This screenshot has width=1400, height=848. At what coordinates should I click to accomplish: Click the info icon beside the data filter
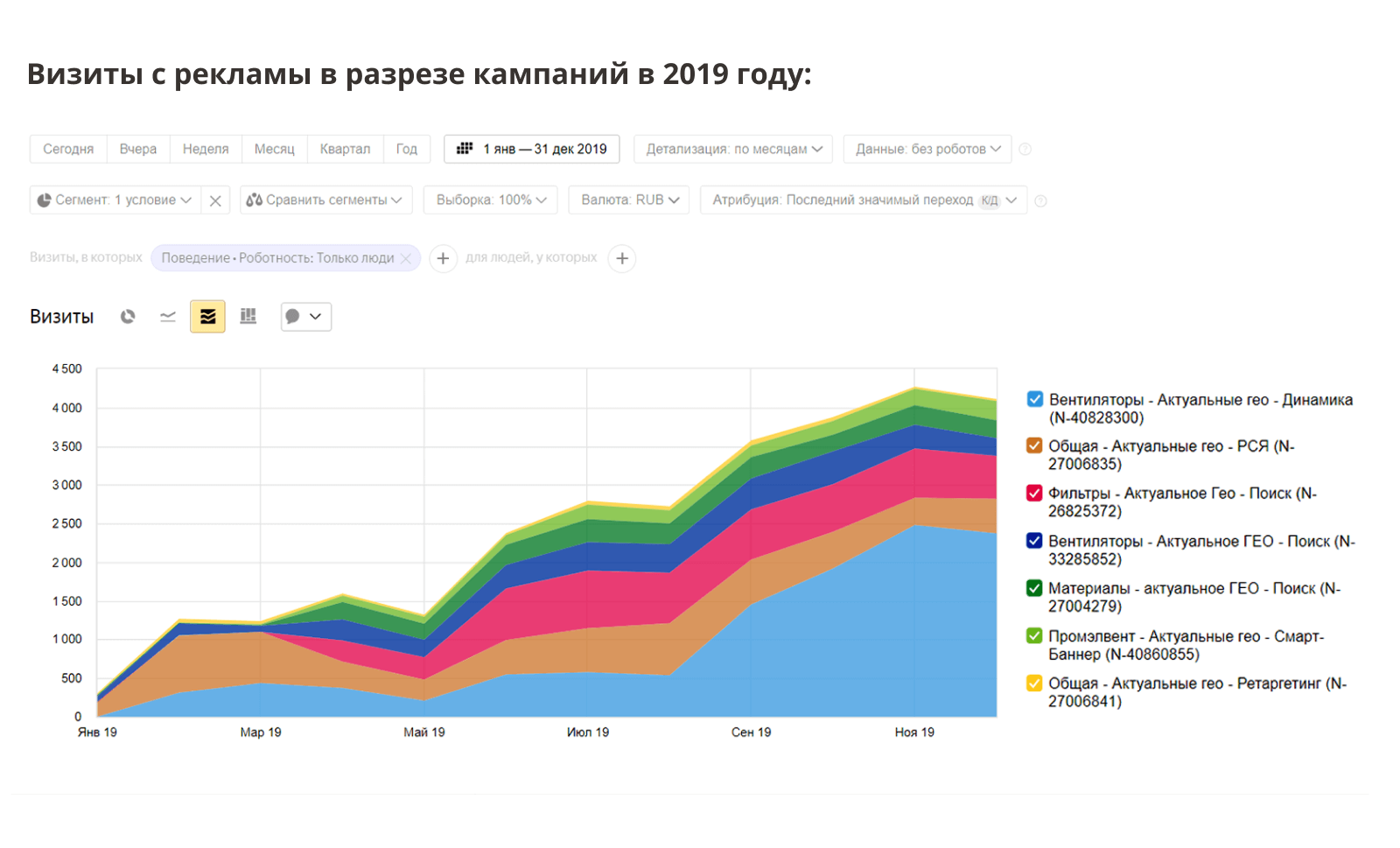[x=1025, y=150]
